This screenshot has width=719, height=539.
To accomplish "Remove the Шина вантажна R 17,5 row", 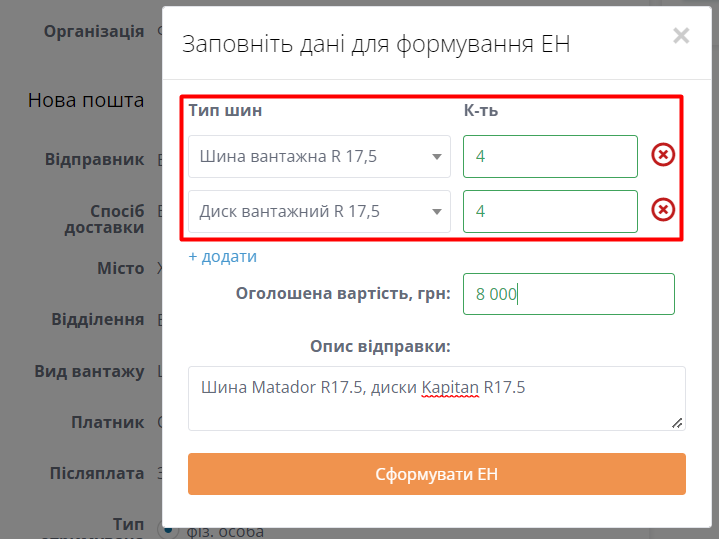I will point(663,155).
